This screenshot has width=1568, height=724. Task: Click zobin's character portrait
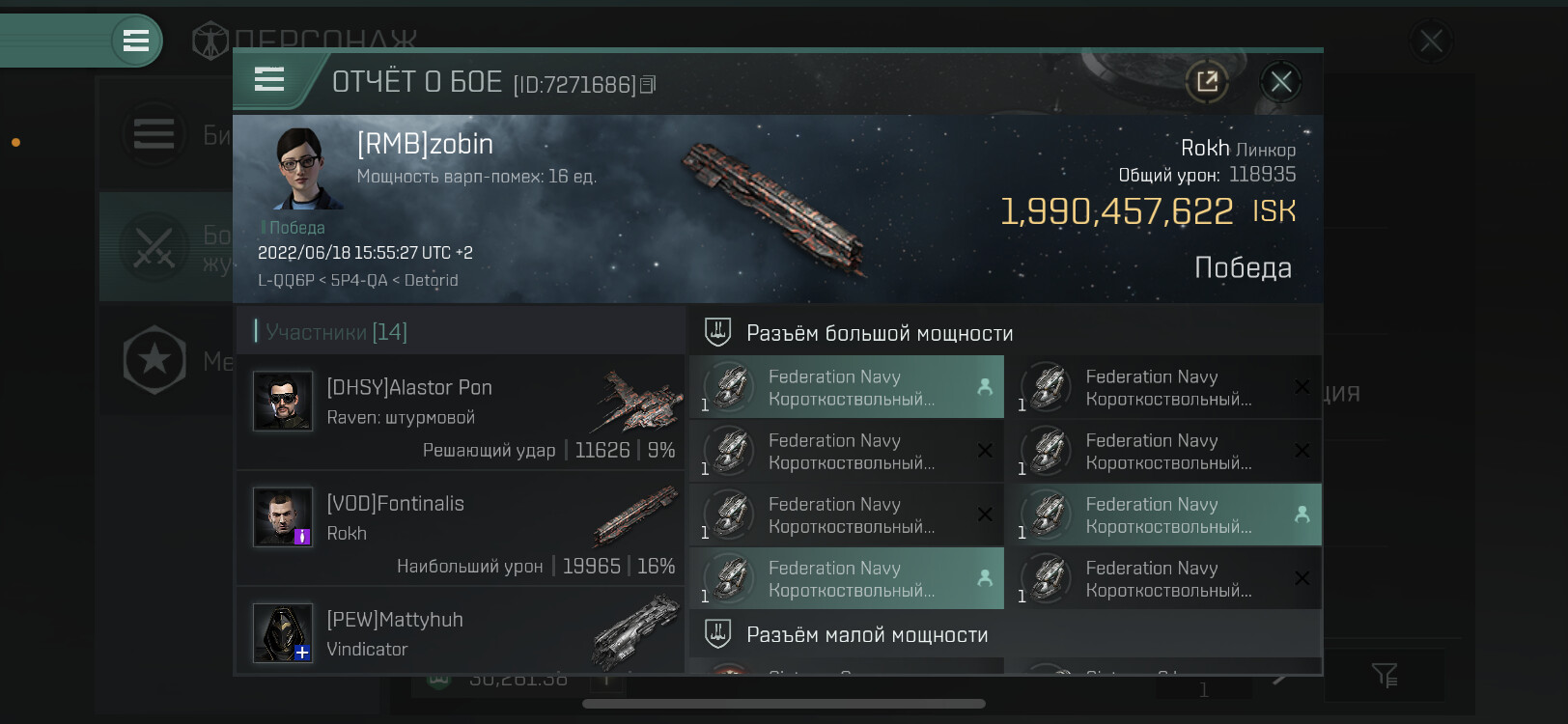click(301, 168)
